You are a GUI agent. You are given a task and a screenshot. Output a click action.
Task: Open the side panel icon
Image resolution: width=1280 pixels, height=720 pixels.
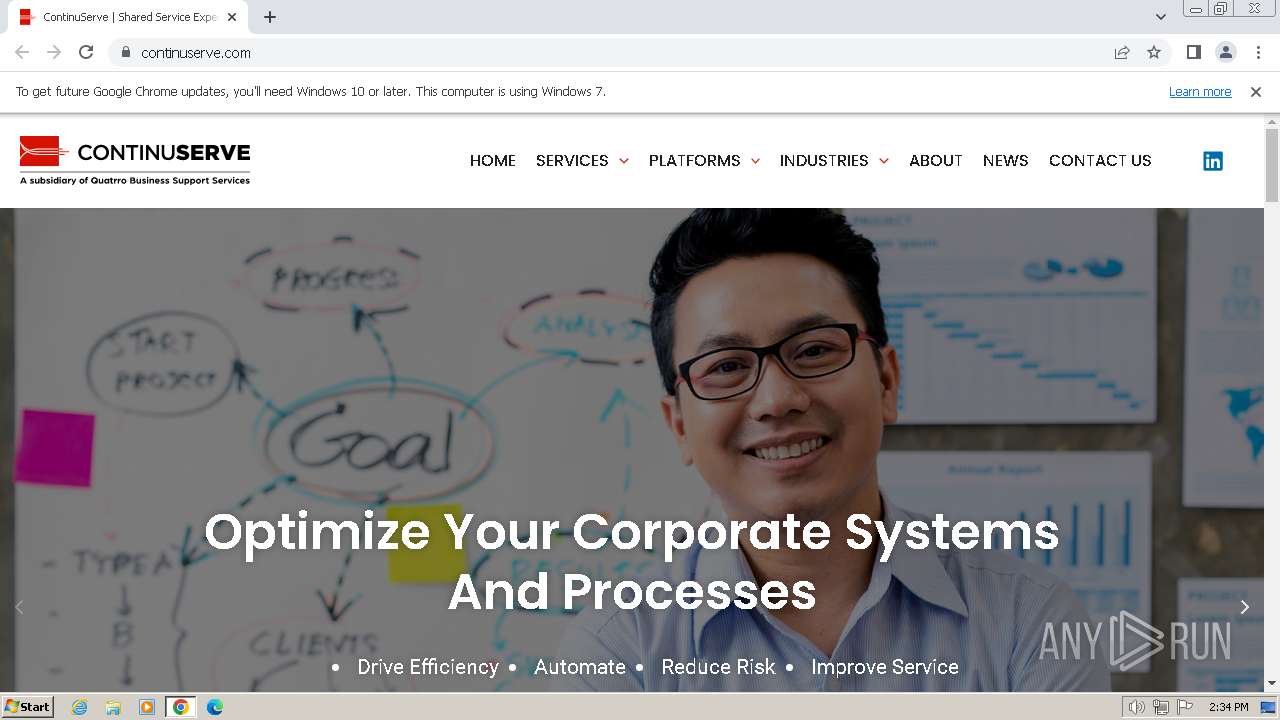pyautogui.click(x=1193, y=52)
